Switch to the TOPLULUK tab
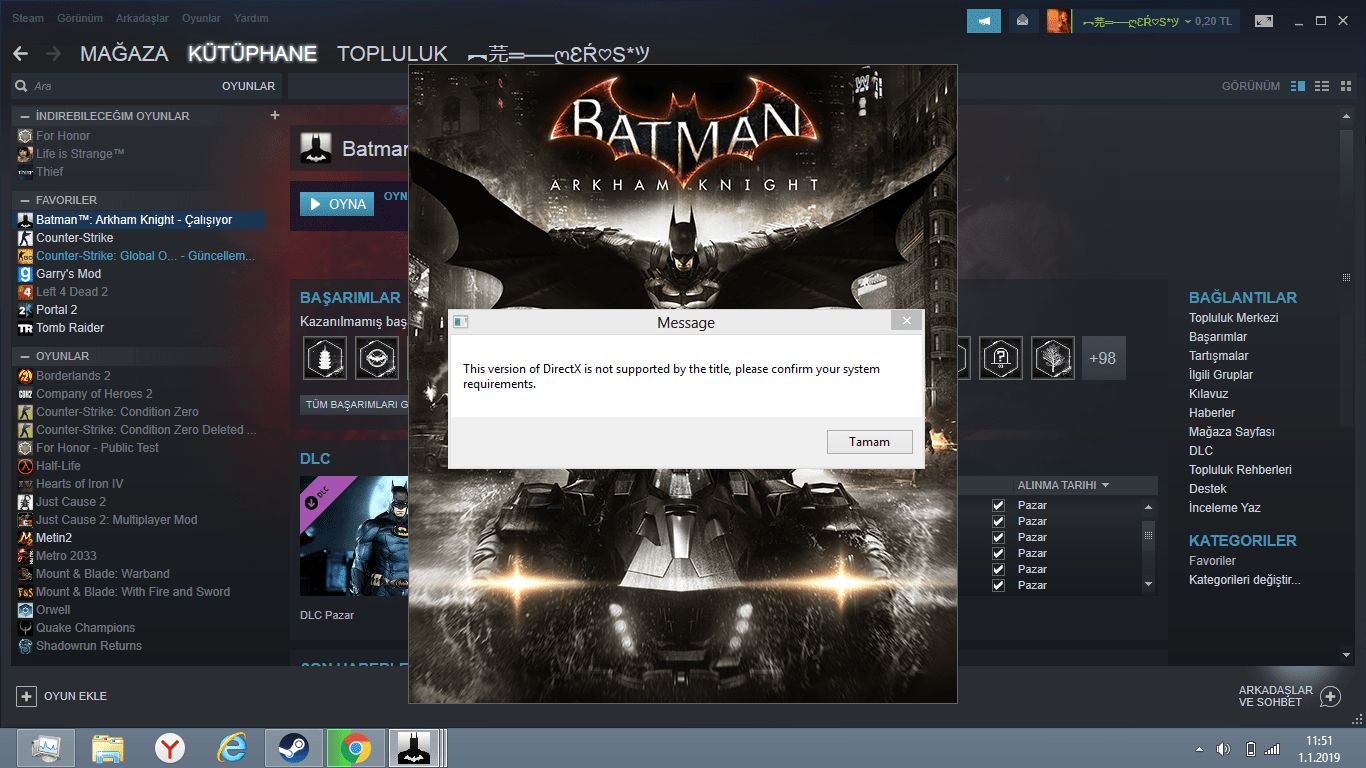The image size is (1366, 768). (x=392, y=54)
